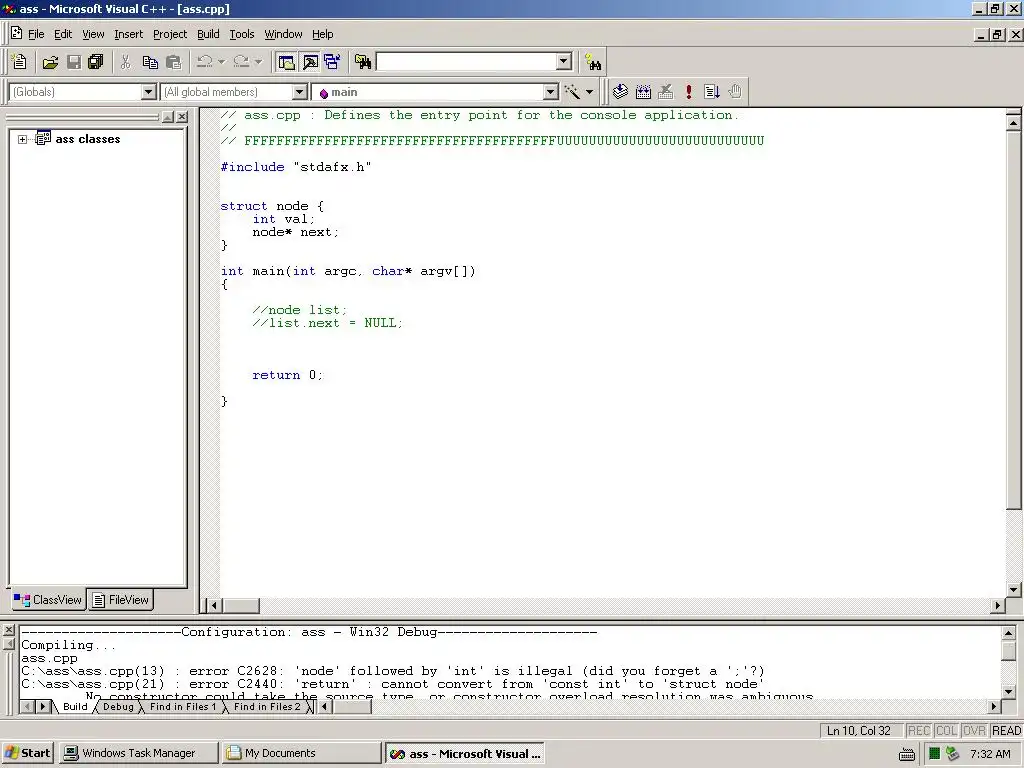Open the WizardBar actions dropdown arrow
This screenshot has height=768, width=1024.
(590, 92)
